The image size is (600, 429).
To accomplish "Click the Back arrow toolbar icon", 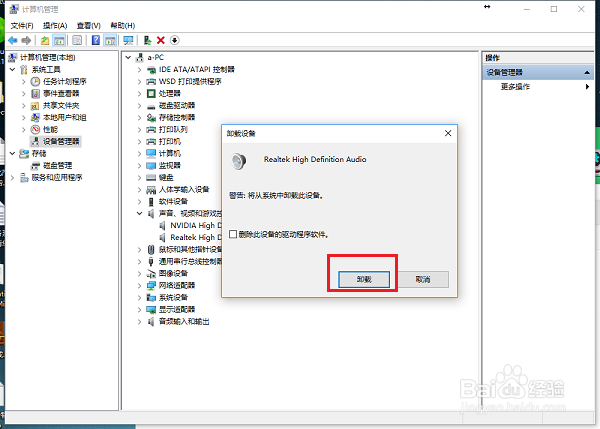I will (13, 40).
